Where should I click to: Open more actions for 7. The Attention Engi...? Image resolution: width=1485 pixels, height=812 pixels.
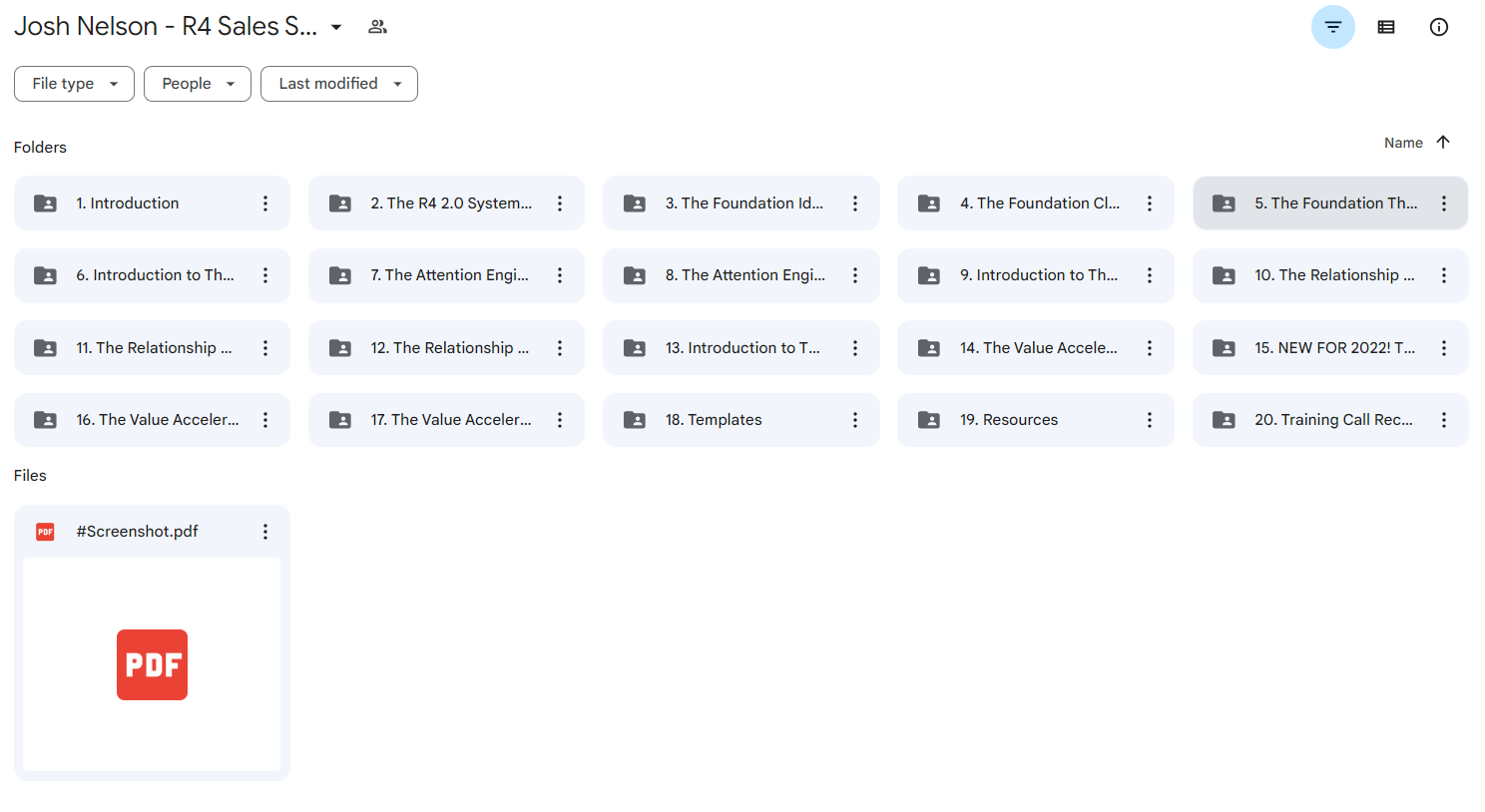click(x=560, y=275)
